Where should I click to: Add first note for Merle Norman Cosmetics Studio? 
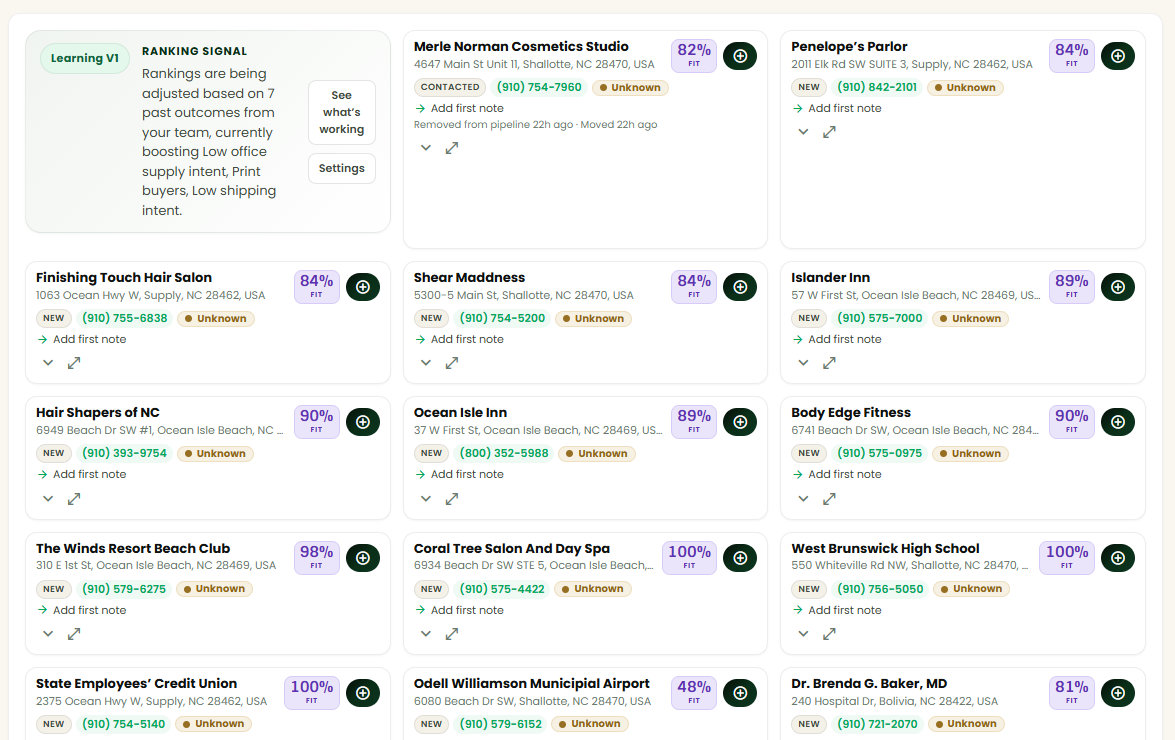tap(459, 109)
